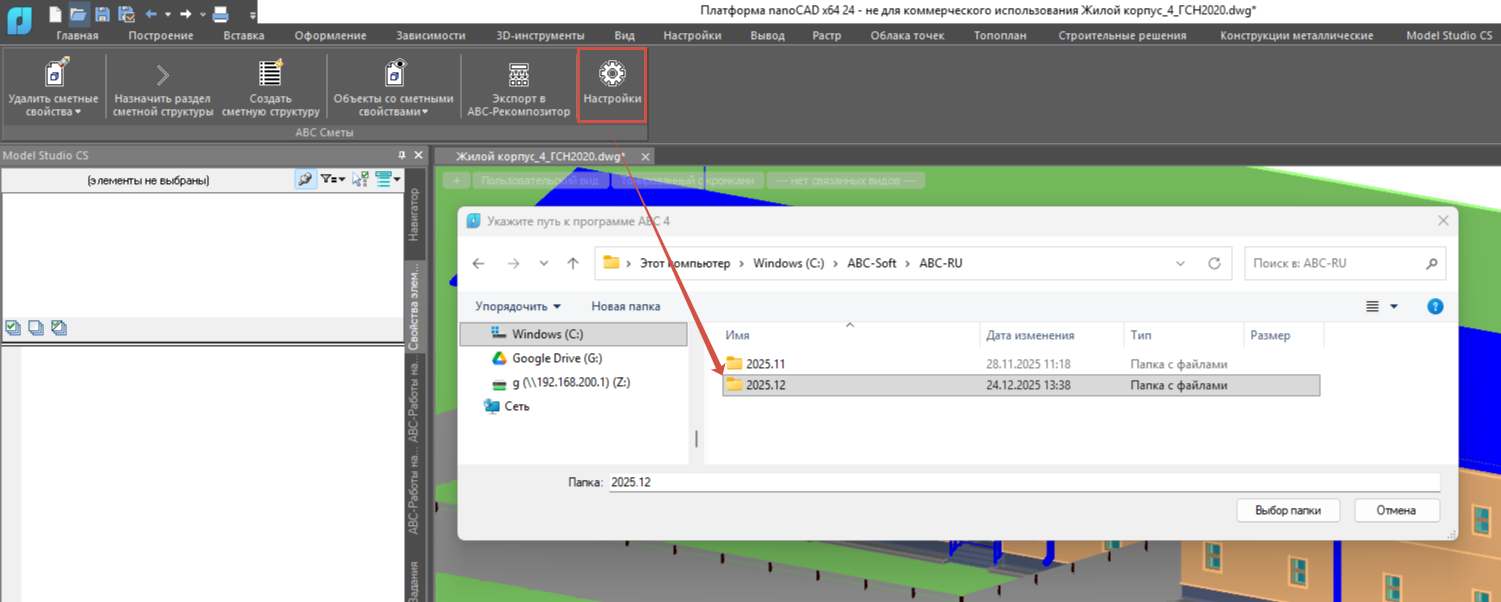Switch to the Model Studio CS ribbon tab
The image size is (1501, 602).
[x=1449, y=35]
